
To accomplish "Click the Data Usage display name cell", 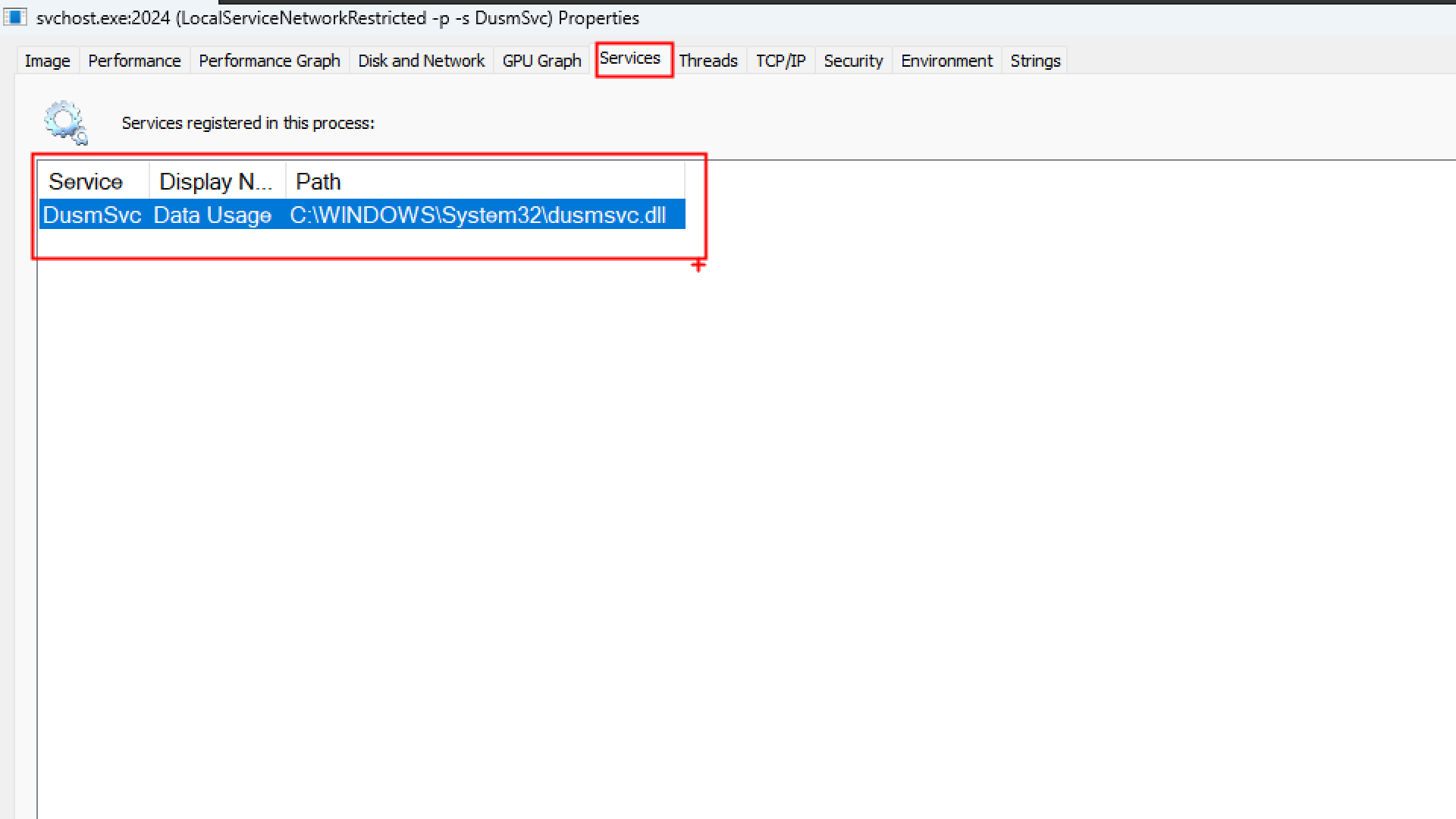I will click(212, 215).
